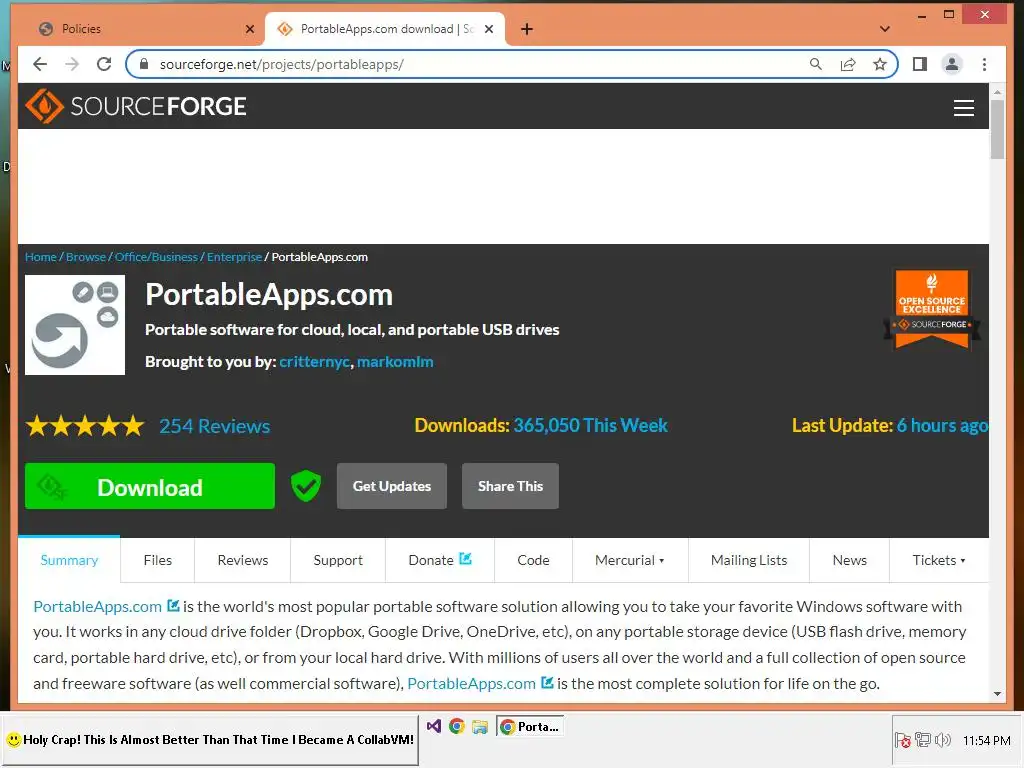Click the green Download button
Image resolution: width=1024 pixels, height=768 pixels.
tap(150, 486)
